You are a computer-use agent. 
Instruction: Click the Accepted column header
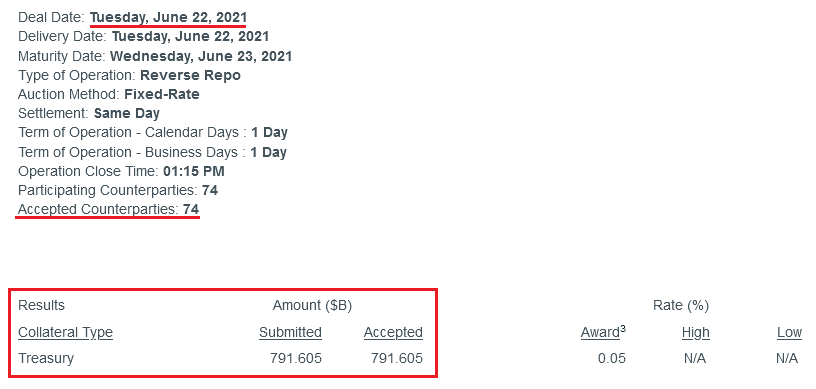click(393, 332)
